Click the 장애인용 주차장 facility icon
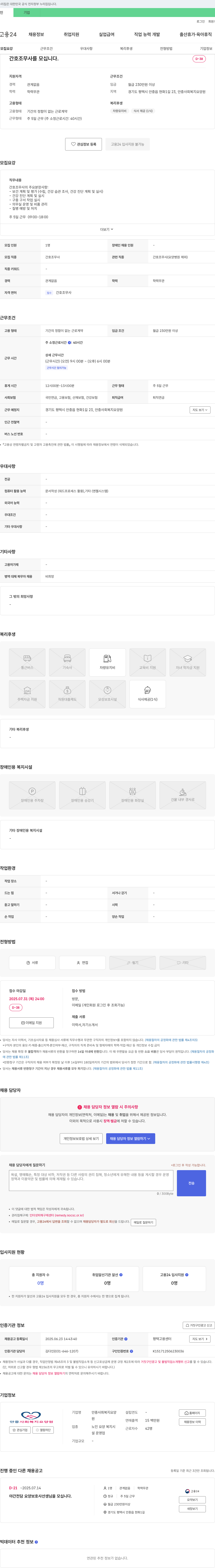This screenshot has width=215, height=1568. click(x=32, y=796)
